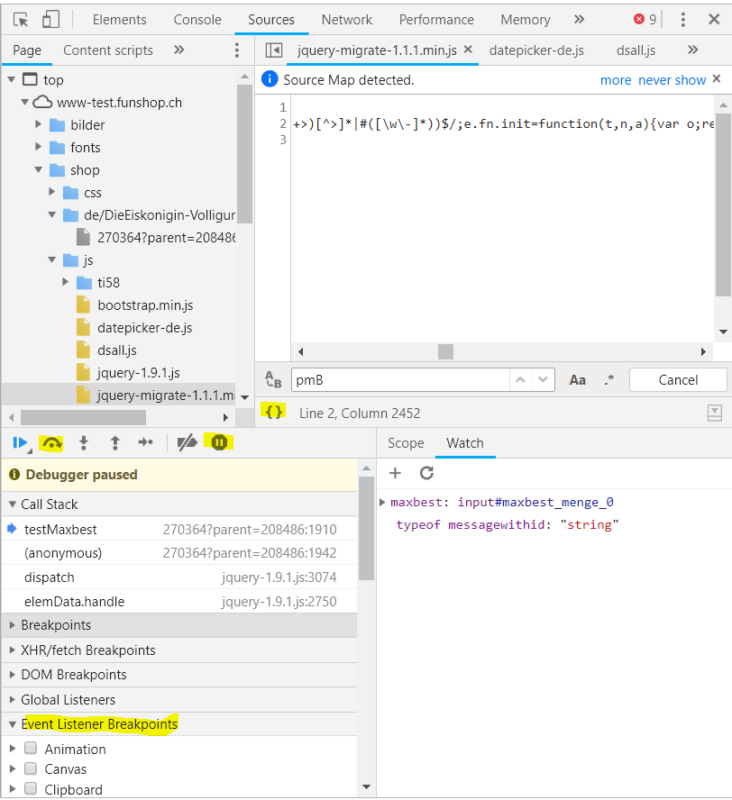732x800 pixels.
Task: Click the inspect element picker icon
Action: click(20, 19)
